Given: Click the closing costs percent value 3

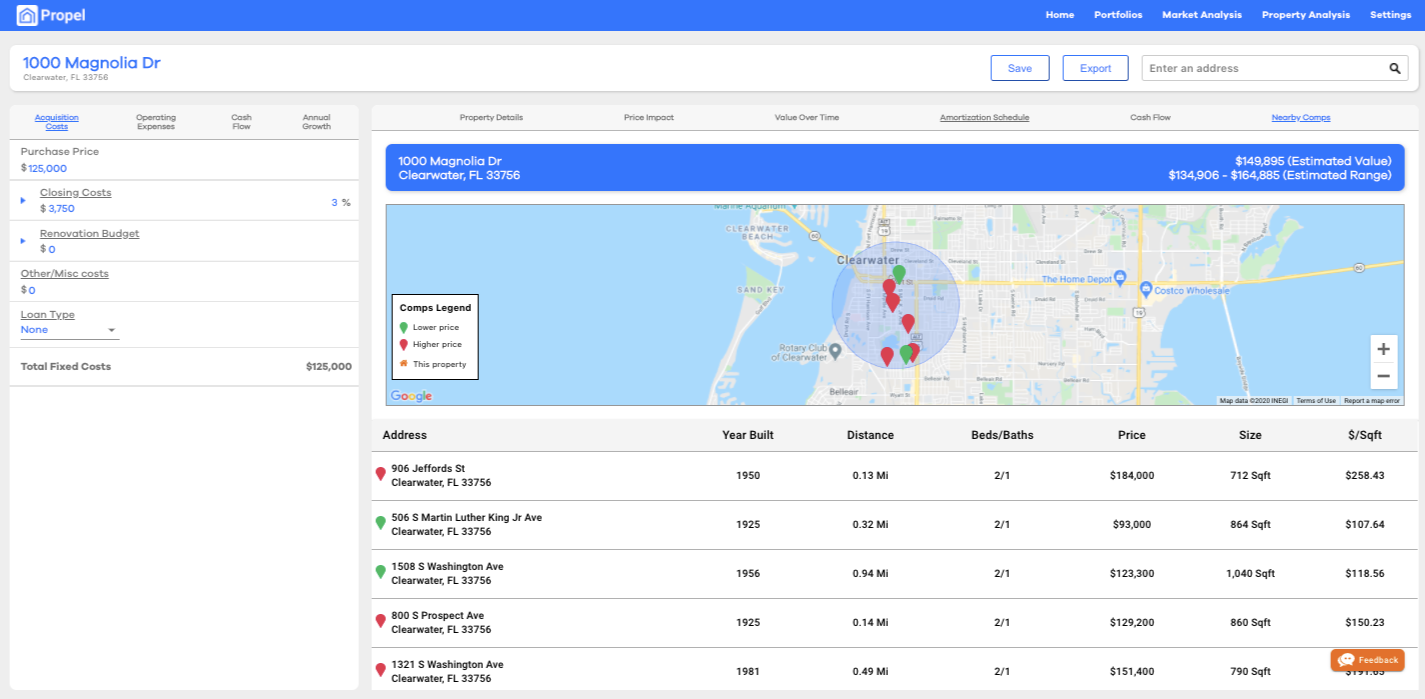Looking at the screenshot, I should click(x=335, y=203).
